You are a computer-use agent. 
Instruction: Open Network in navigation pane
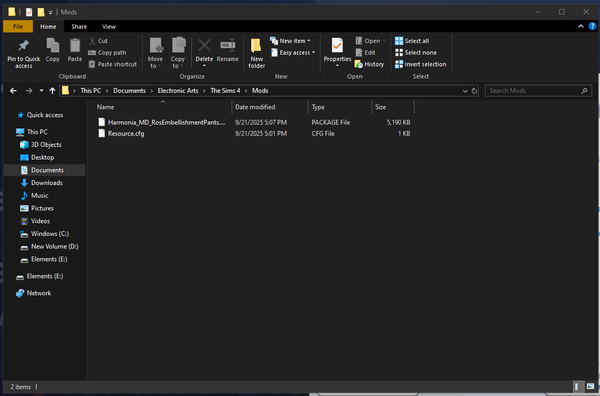click(39, 293)
